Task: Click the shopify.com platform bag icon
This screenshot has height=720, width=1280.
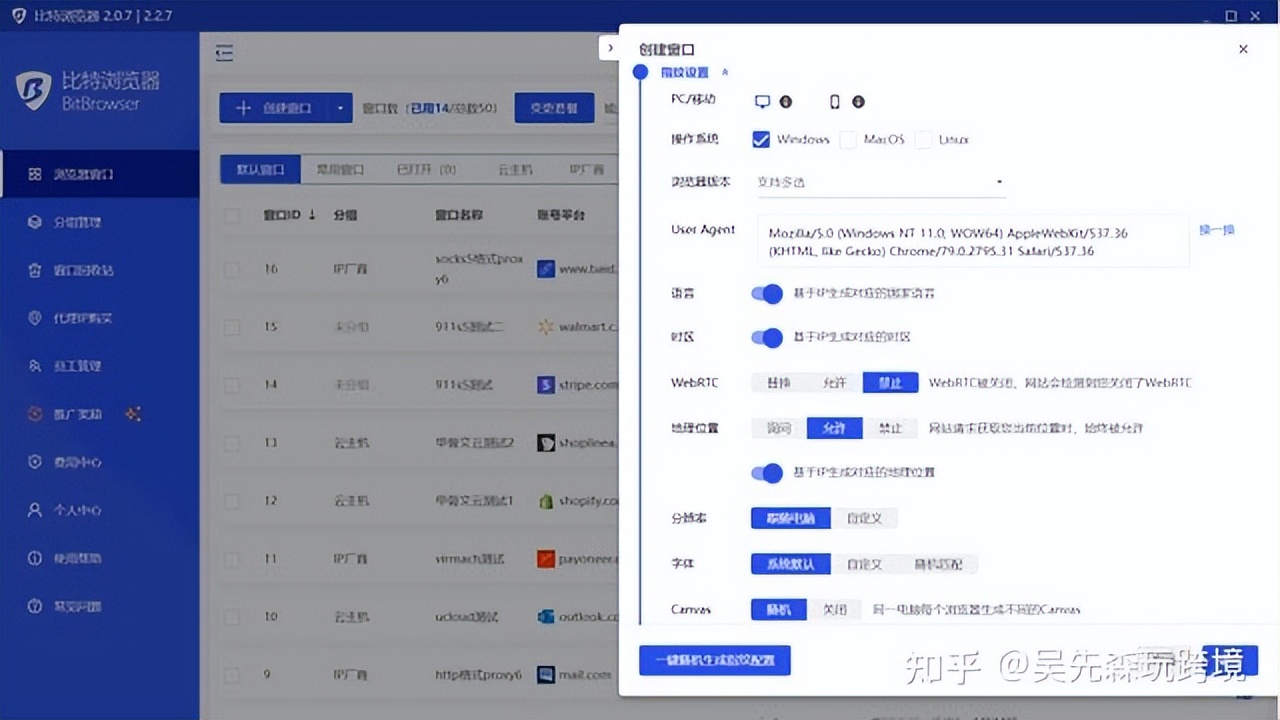Action: point(546,501)
